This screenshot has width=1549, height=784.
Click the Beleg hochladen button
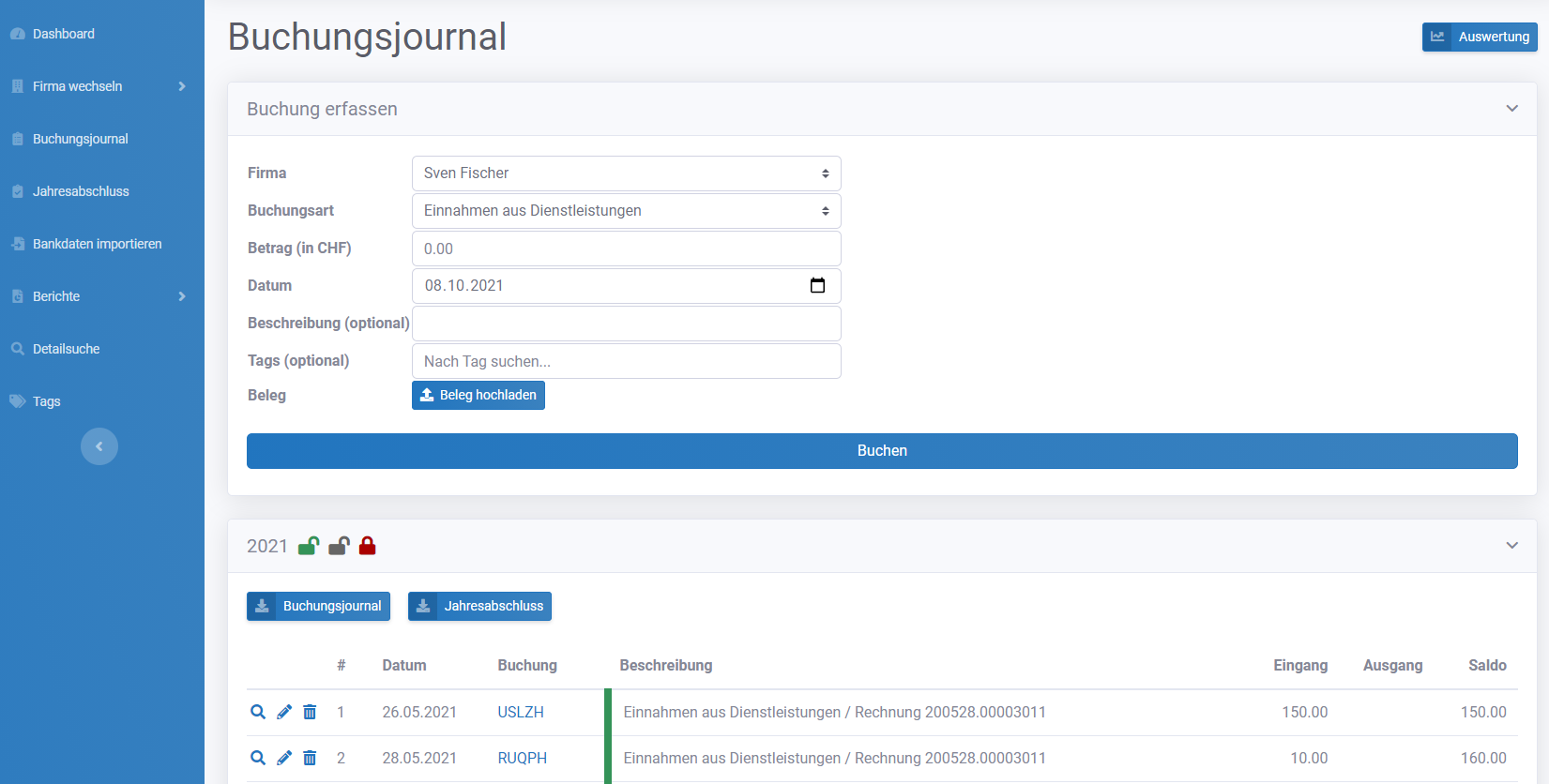click(478, 395)
